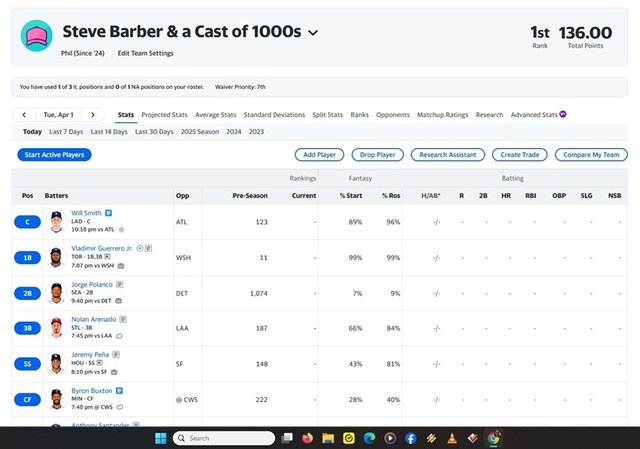
Task: Open Nolan Arenado's player note icon
Action: pyautogui.click(x=123, y=319)
